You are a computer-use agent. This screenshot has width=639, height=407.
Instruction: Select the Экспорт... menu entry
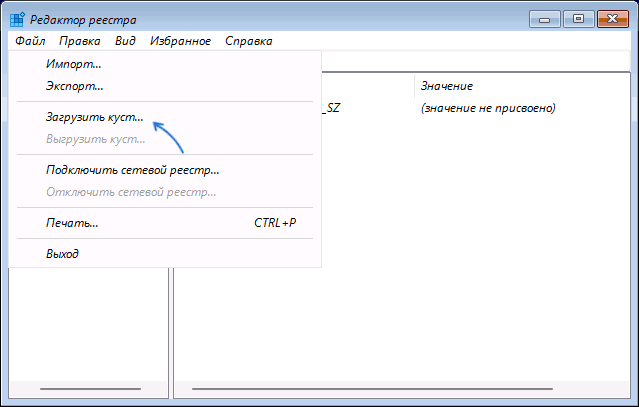pos(74,86)
